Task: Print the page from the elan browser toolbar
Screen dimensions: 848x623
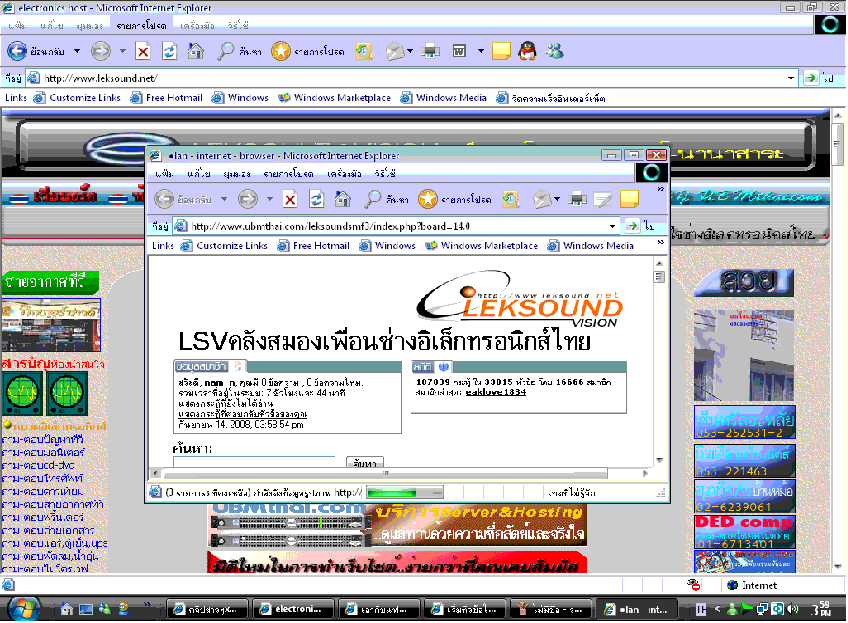Action: coord(578,200)
